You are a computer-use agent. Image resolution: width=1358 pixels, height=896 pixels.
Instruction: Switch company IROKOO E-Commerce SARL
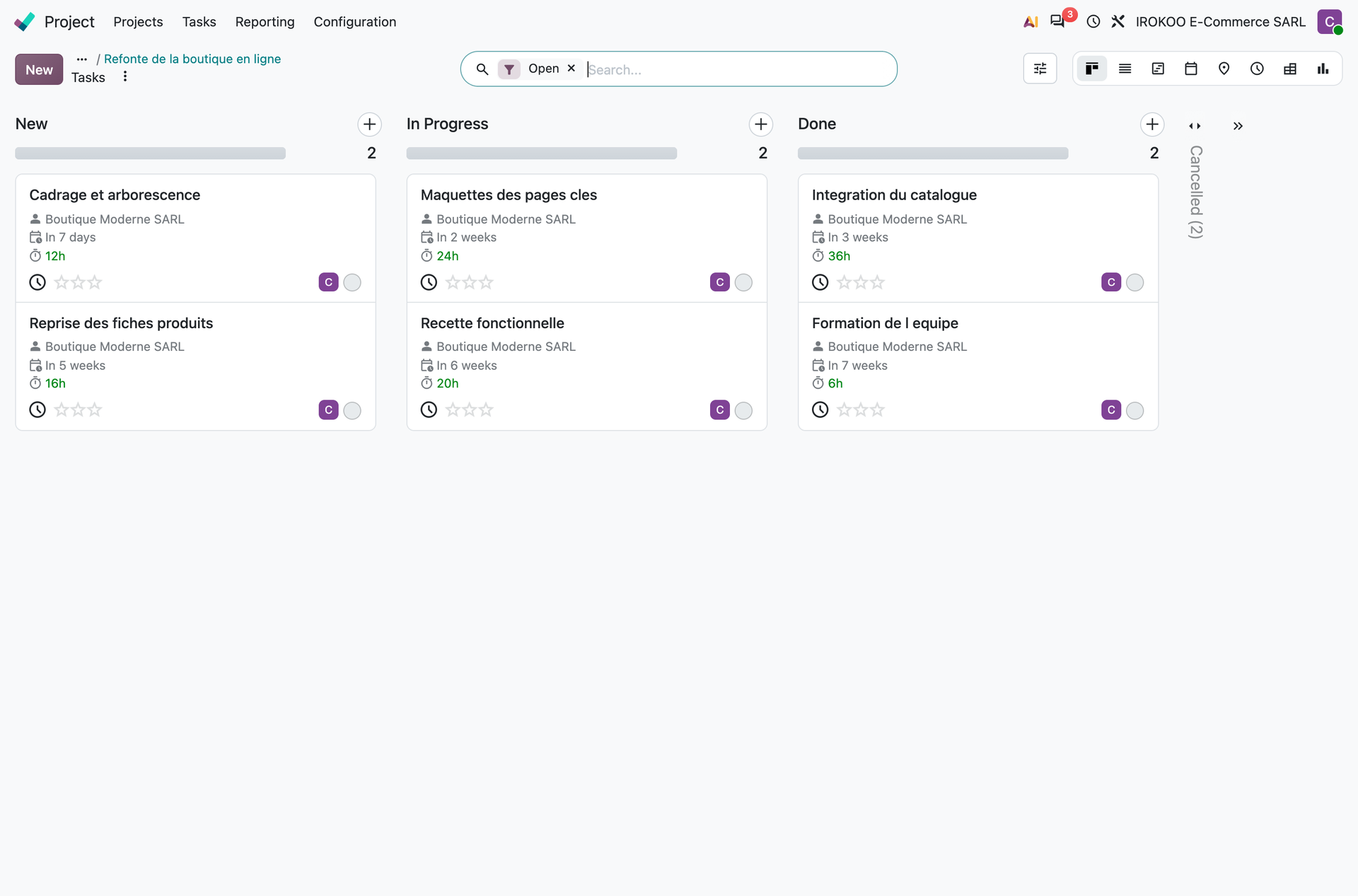point(1220,22)
